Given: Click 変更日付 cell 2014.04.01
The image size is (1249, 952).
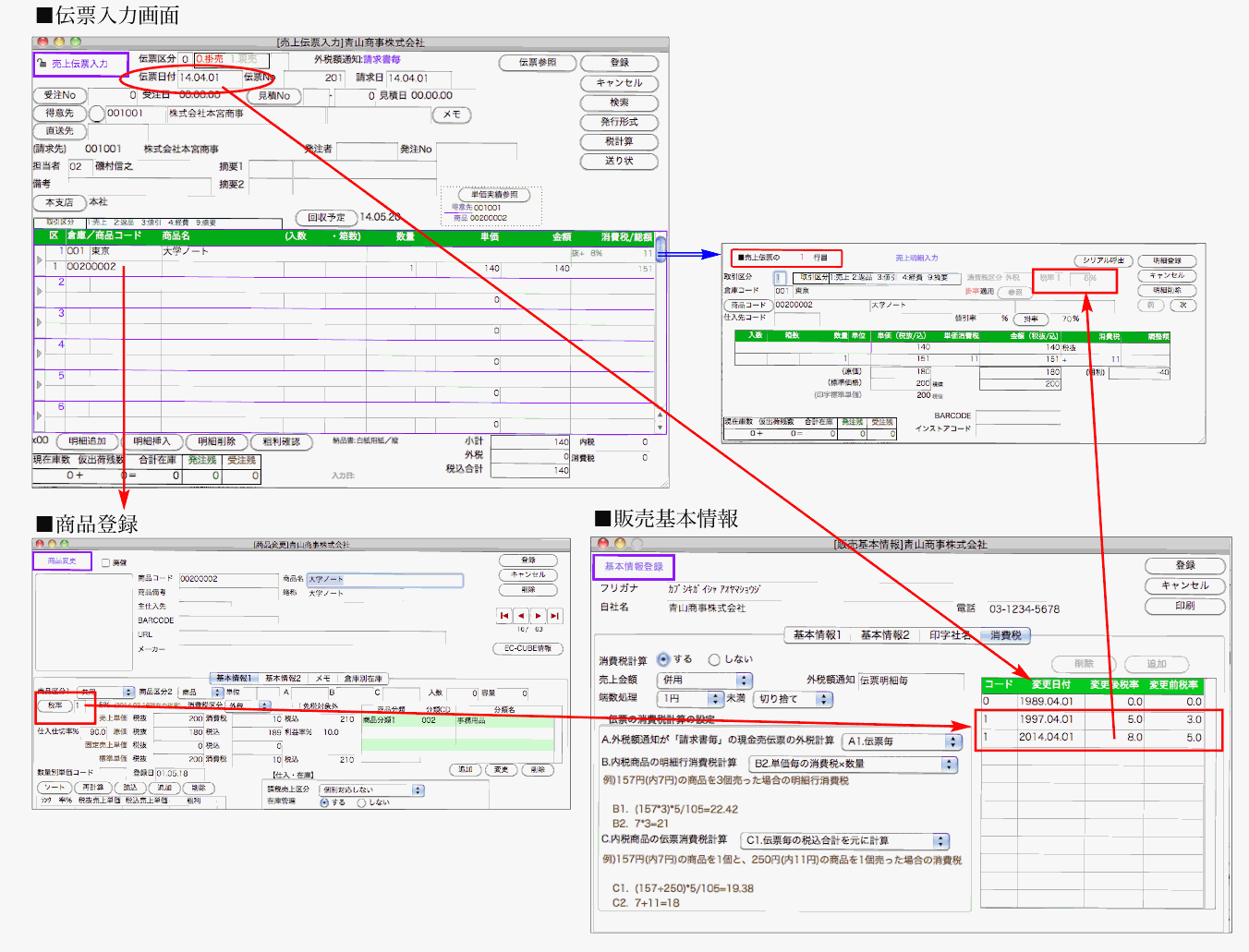Looking at the screenshot, I should (x=1046, y=738).
